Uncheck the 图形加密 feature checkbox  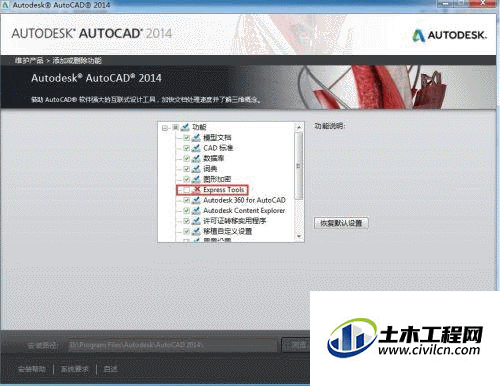187,179
